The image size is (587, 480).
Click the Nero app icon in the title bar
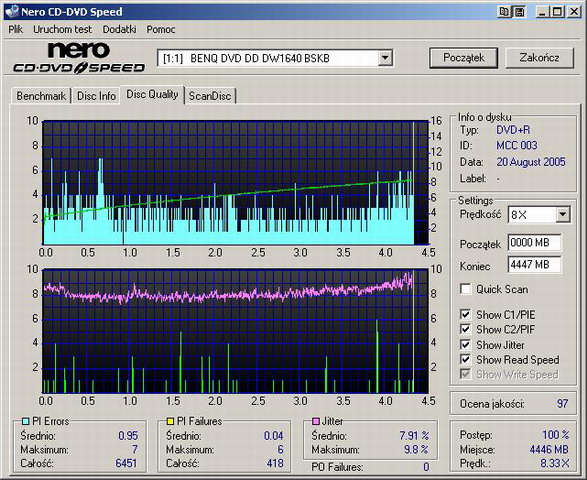(x=11, y=12)
